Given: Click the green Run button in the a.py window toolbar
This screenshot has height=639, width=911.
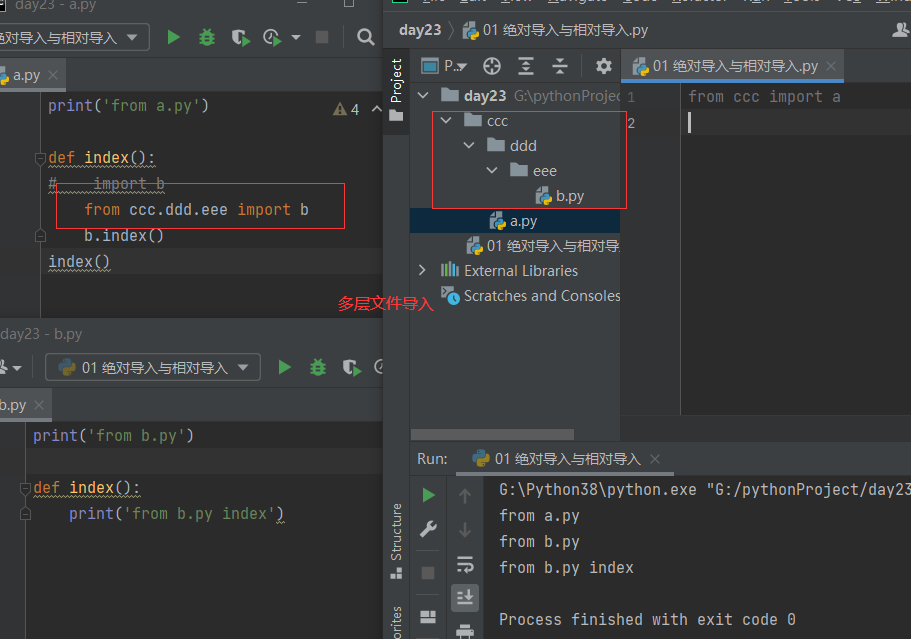Looking at the screenshot, I should pos(174,38).
